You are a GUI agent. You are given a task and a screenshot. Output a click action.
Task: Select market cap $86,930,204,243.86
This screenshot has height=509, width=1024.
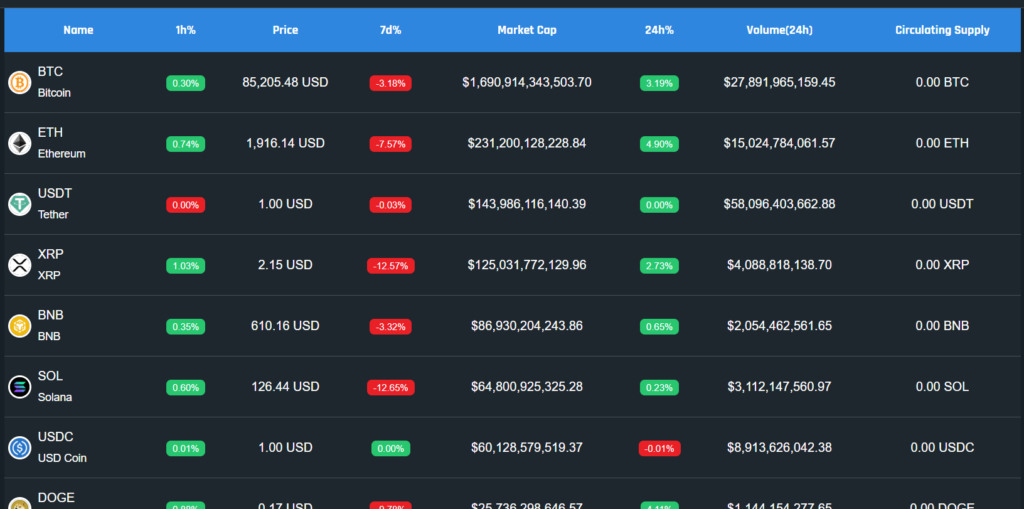[x=527, y=325]
